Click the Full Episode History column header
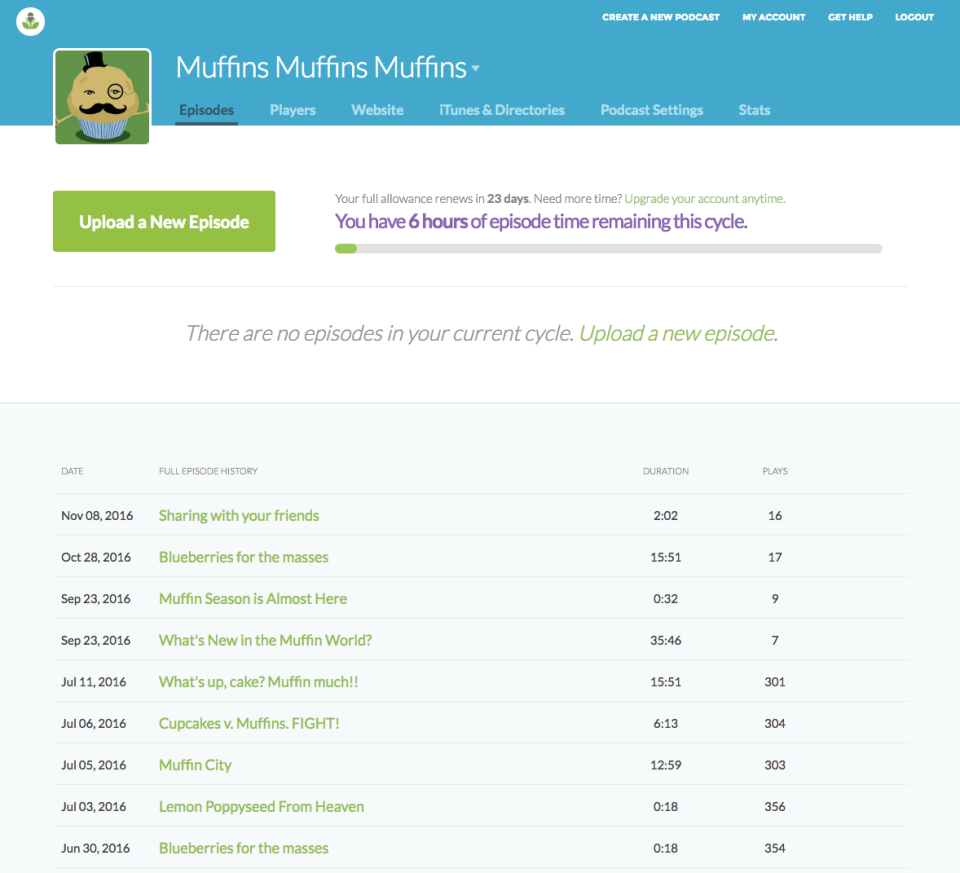960x873 pixels. tap(208, 471)
